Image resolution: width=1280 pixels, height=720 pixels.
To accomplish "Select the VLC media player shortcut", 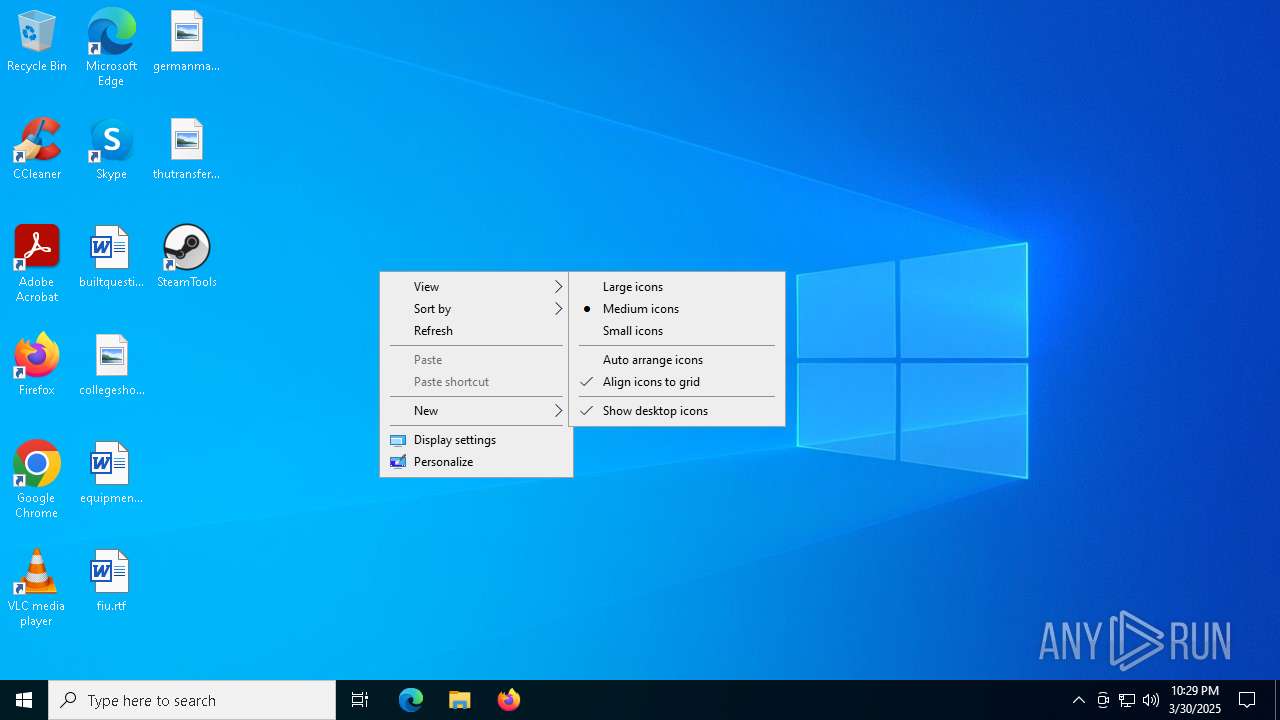I will (37, 588).
